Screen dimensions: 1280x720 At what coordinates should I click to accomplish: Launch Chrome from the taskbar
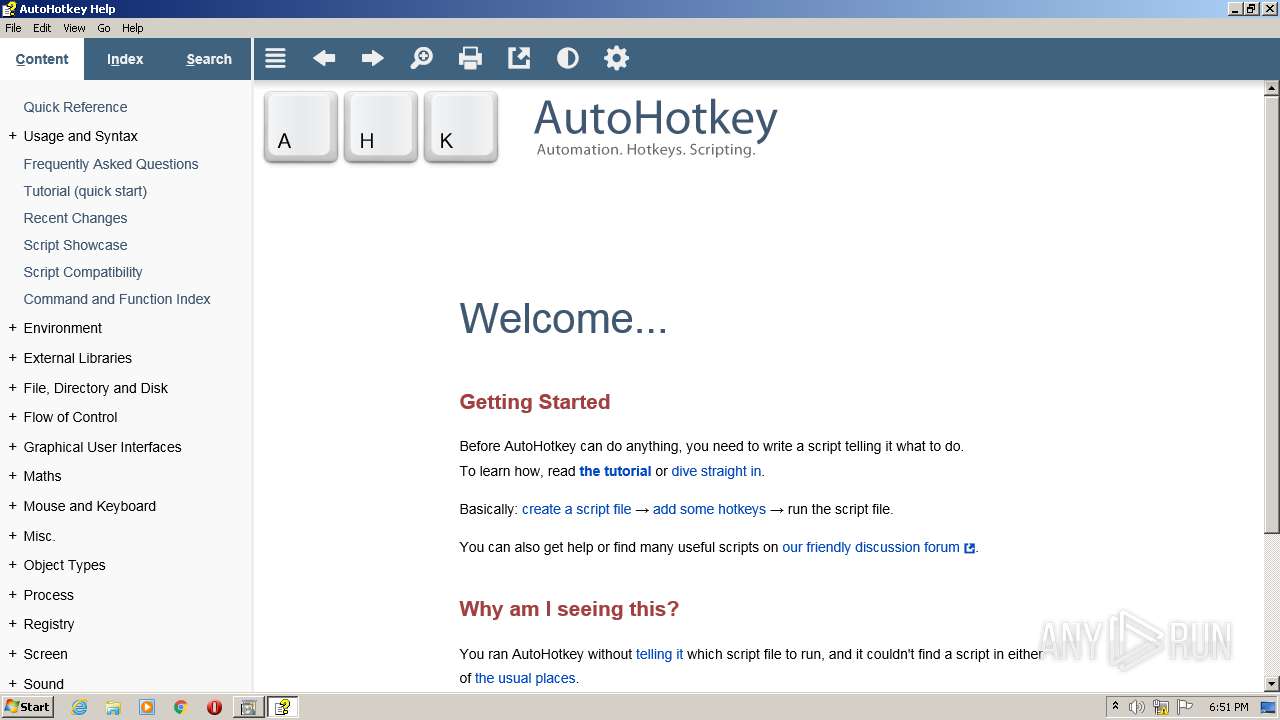tap(181, 707)
